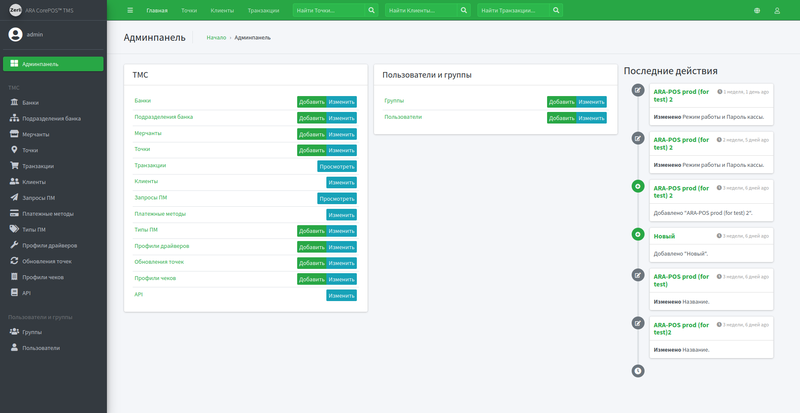Open Транзакции cart item in the sidebar
Viewport: 800px width, 413px height.
38,166
